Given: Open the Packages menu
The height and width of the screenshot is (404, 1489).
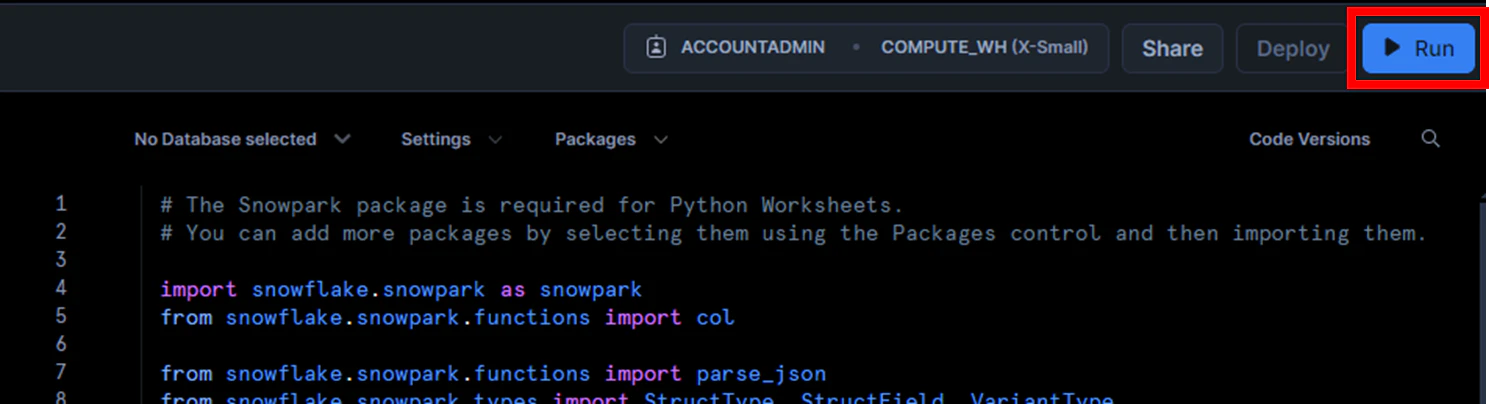Looking at the screenshot, I should click(610, 139).
